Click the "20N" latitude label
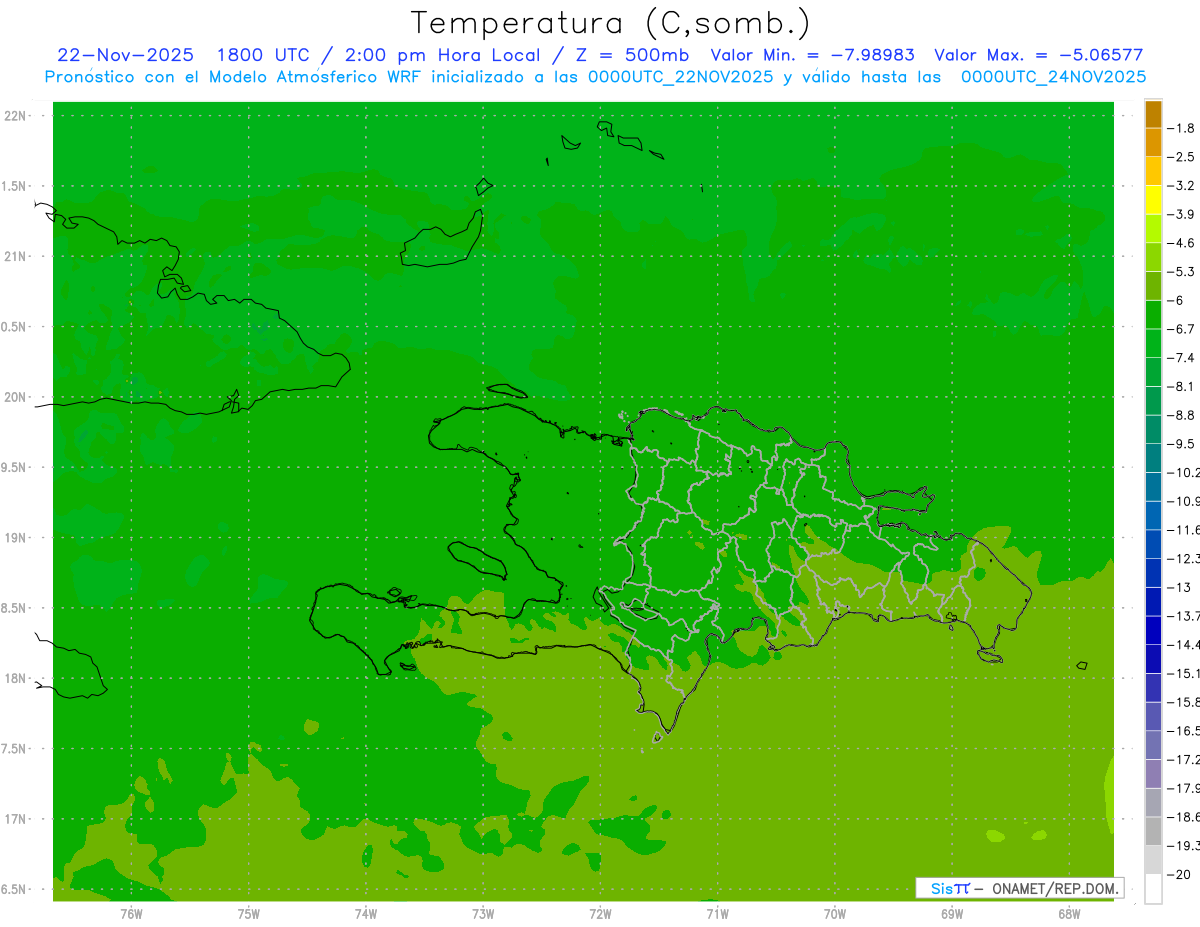This screenshot has width=1200, height=927. point(17,397)
